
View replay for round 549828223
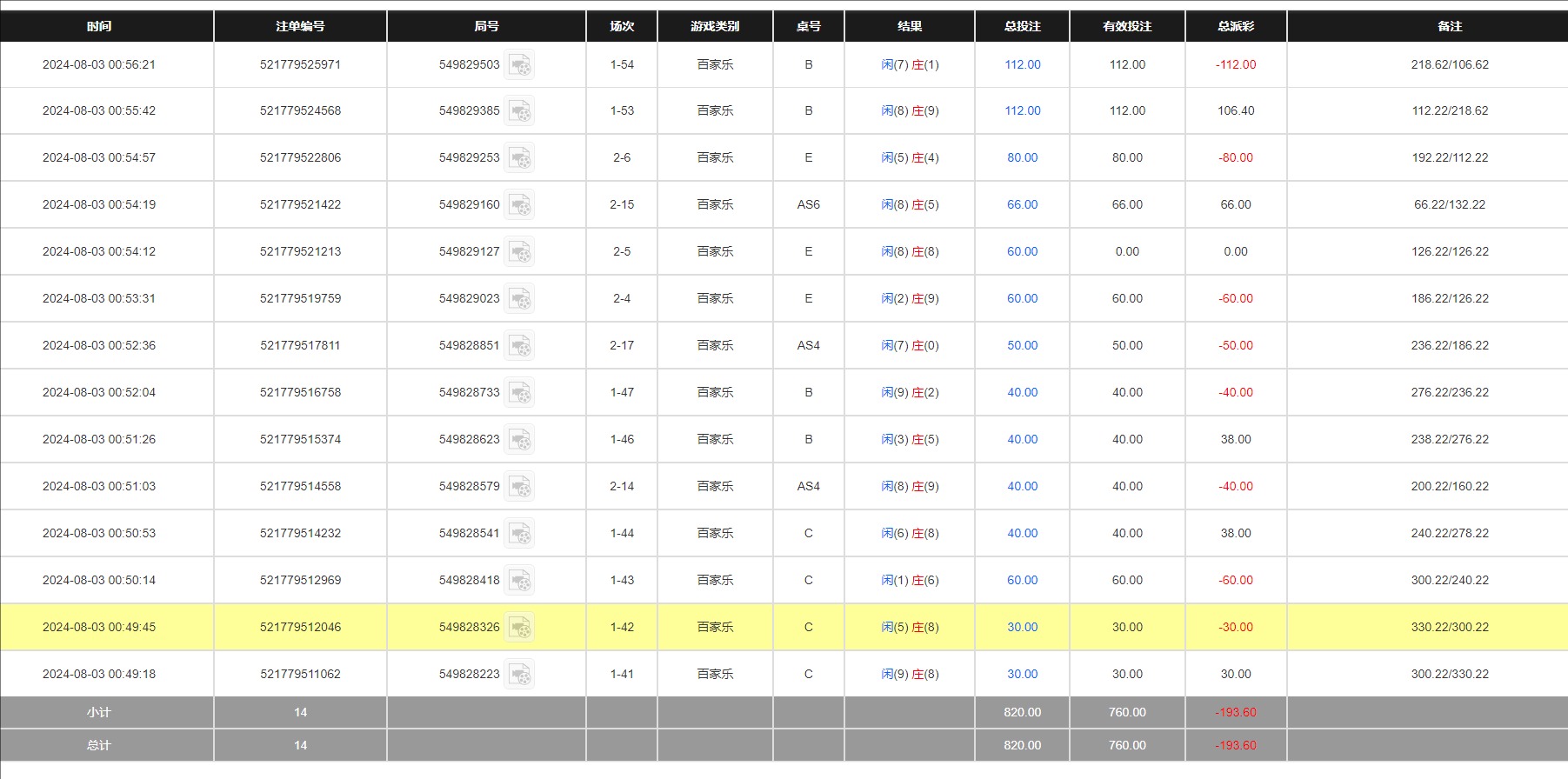click(519, 675)
